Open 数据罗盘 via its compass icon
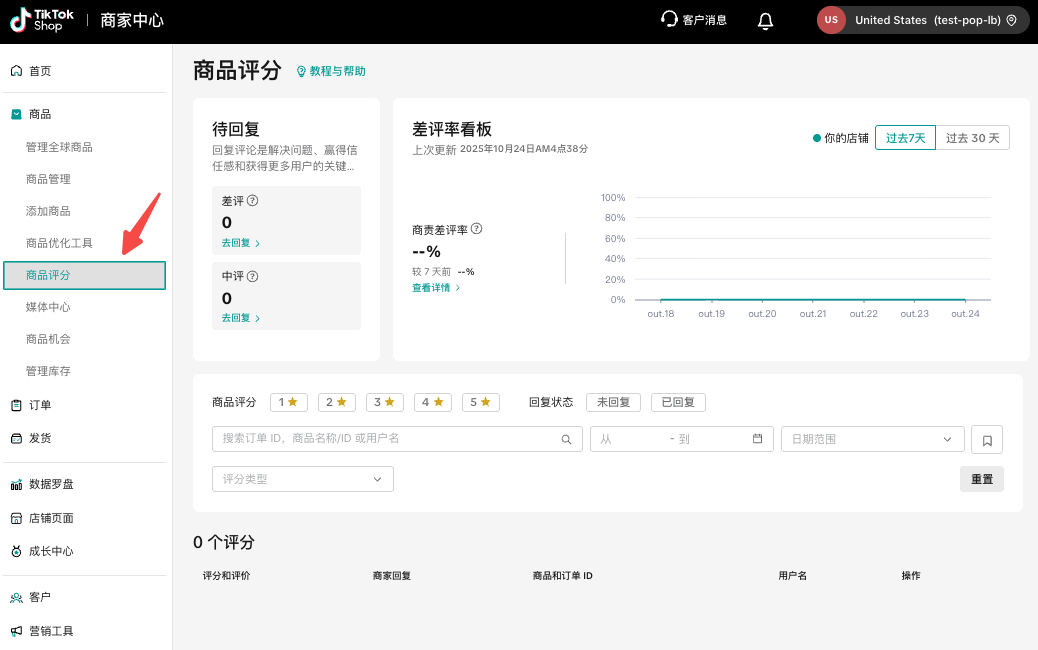Image resolution: width=1038 pixels, height=650 pixels. pyautogui.click(x=16, y=484)
